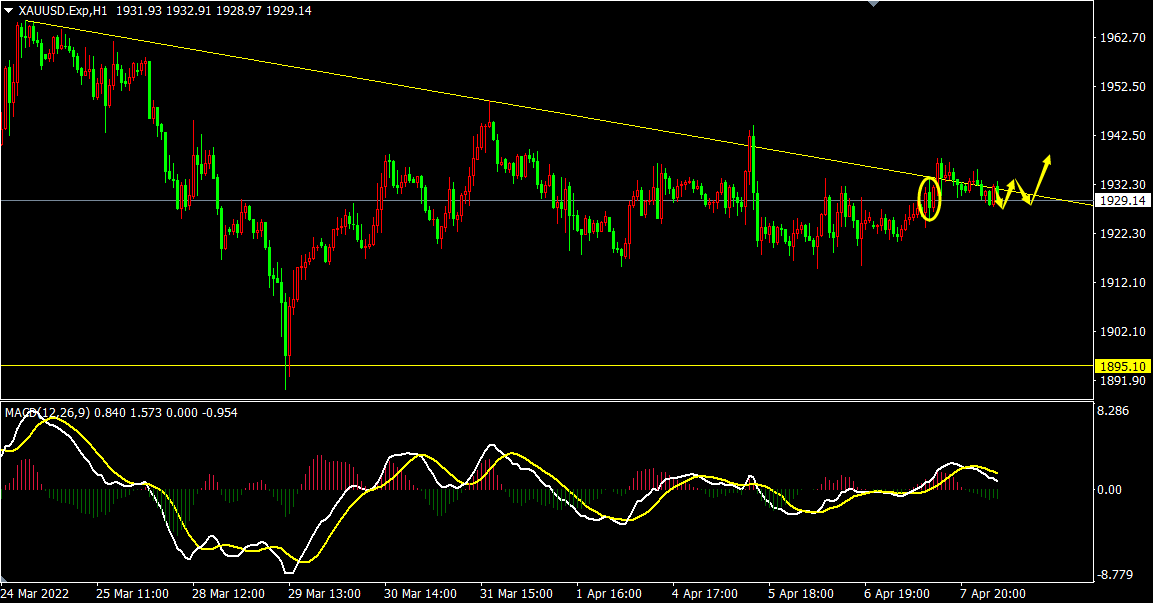
Task: Click the 5 Apr 18:00 time label
Action: click(x=801, y=593)
